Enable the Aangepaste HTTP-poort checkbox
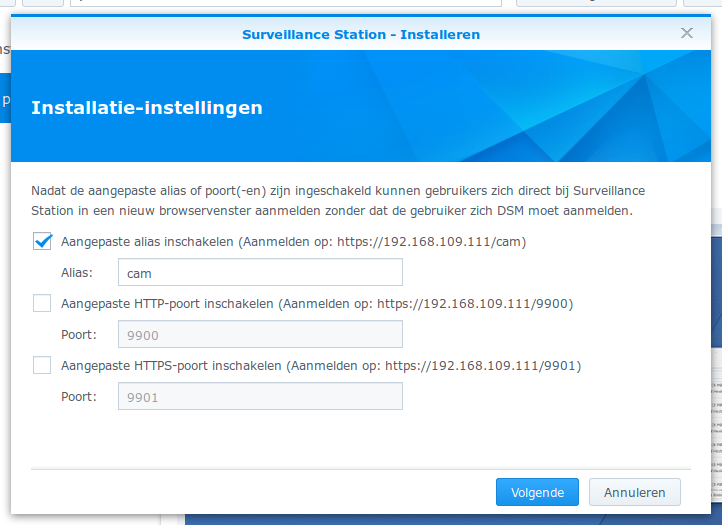 [x=42, y=303]
